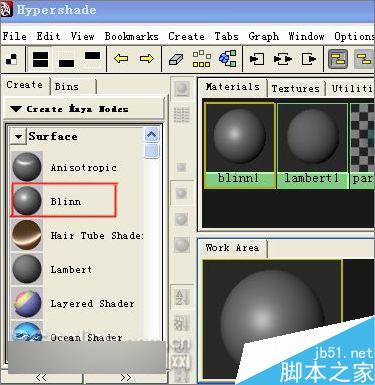Click the Hair Tube Shader label

click(97, 235)
